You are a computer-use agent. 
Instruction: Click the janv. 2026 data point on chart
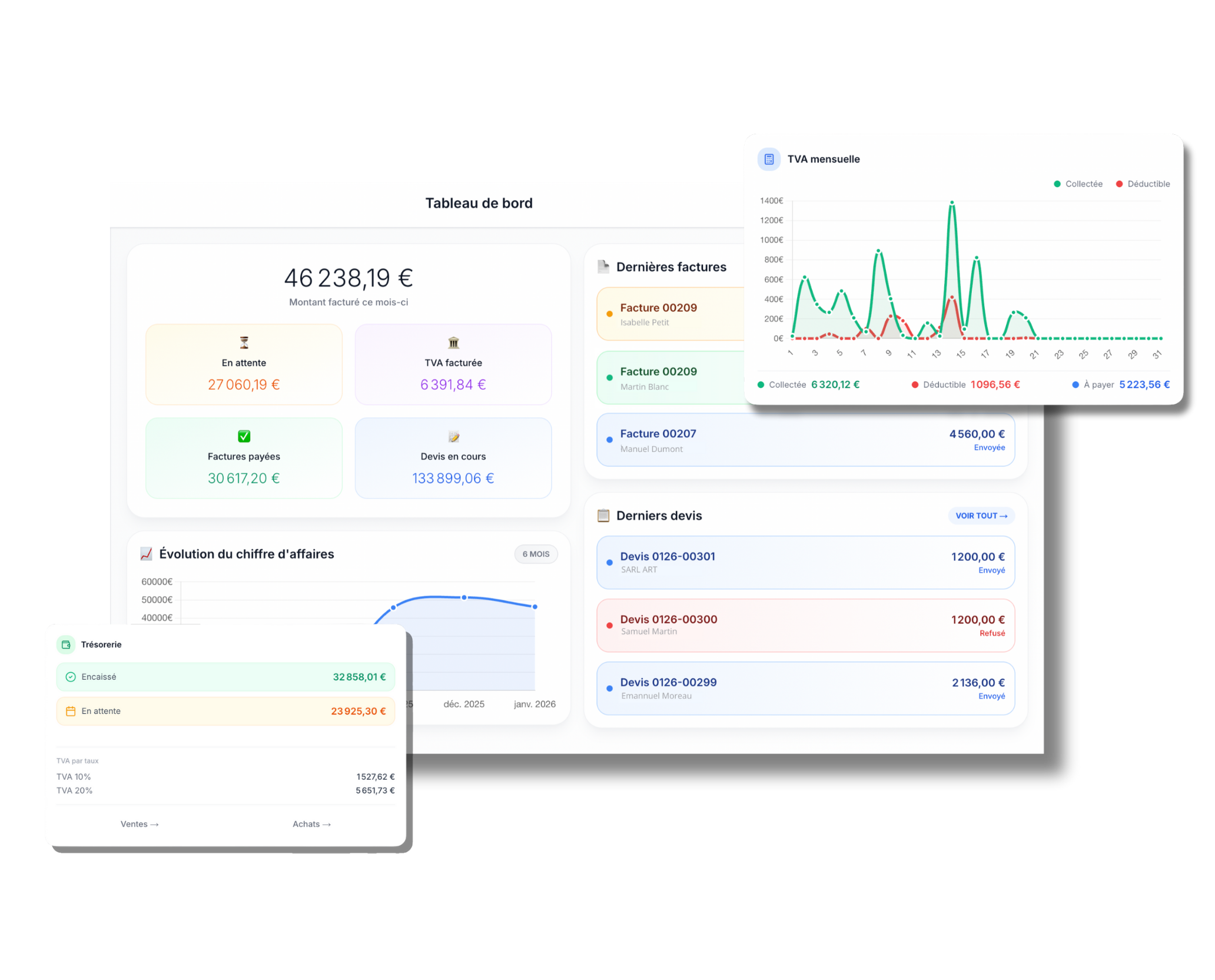[535, 606]
